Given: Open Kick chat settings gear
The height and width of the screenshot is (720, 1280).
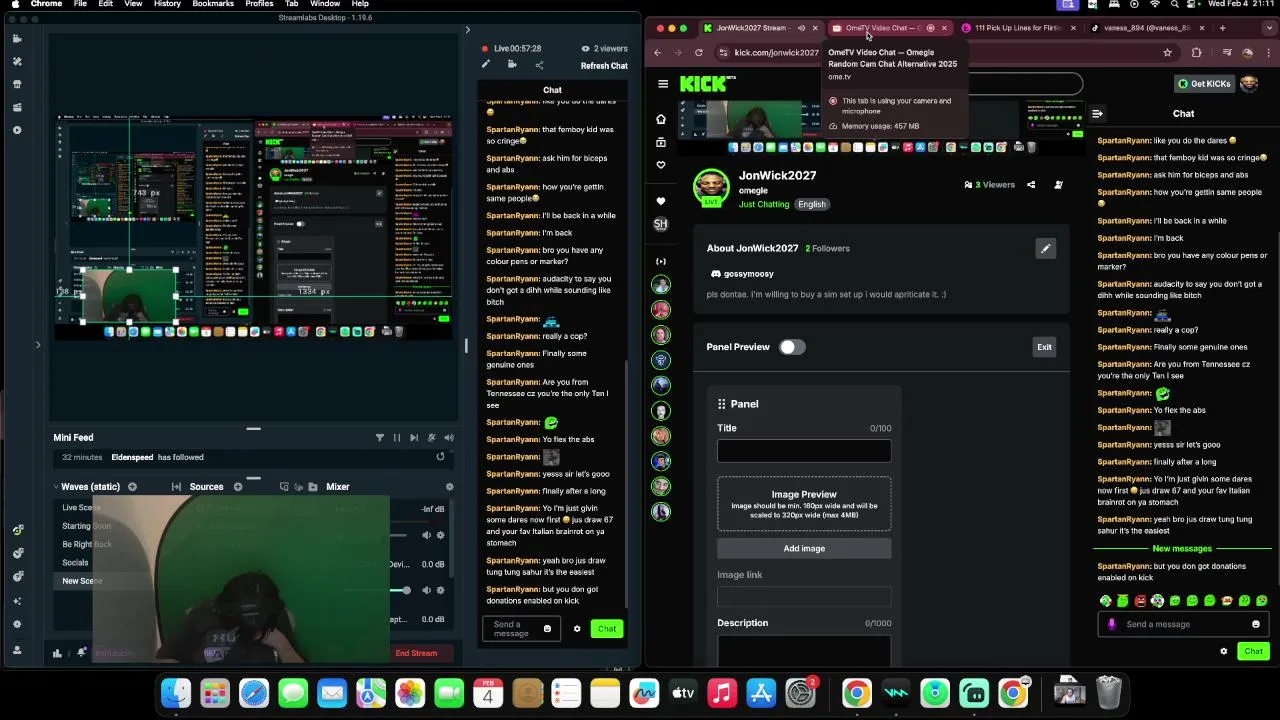Looking at the screenshot, I should [x=1223, y=651].
